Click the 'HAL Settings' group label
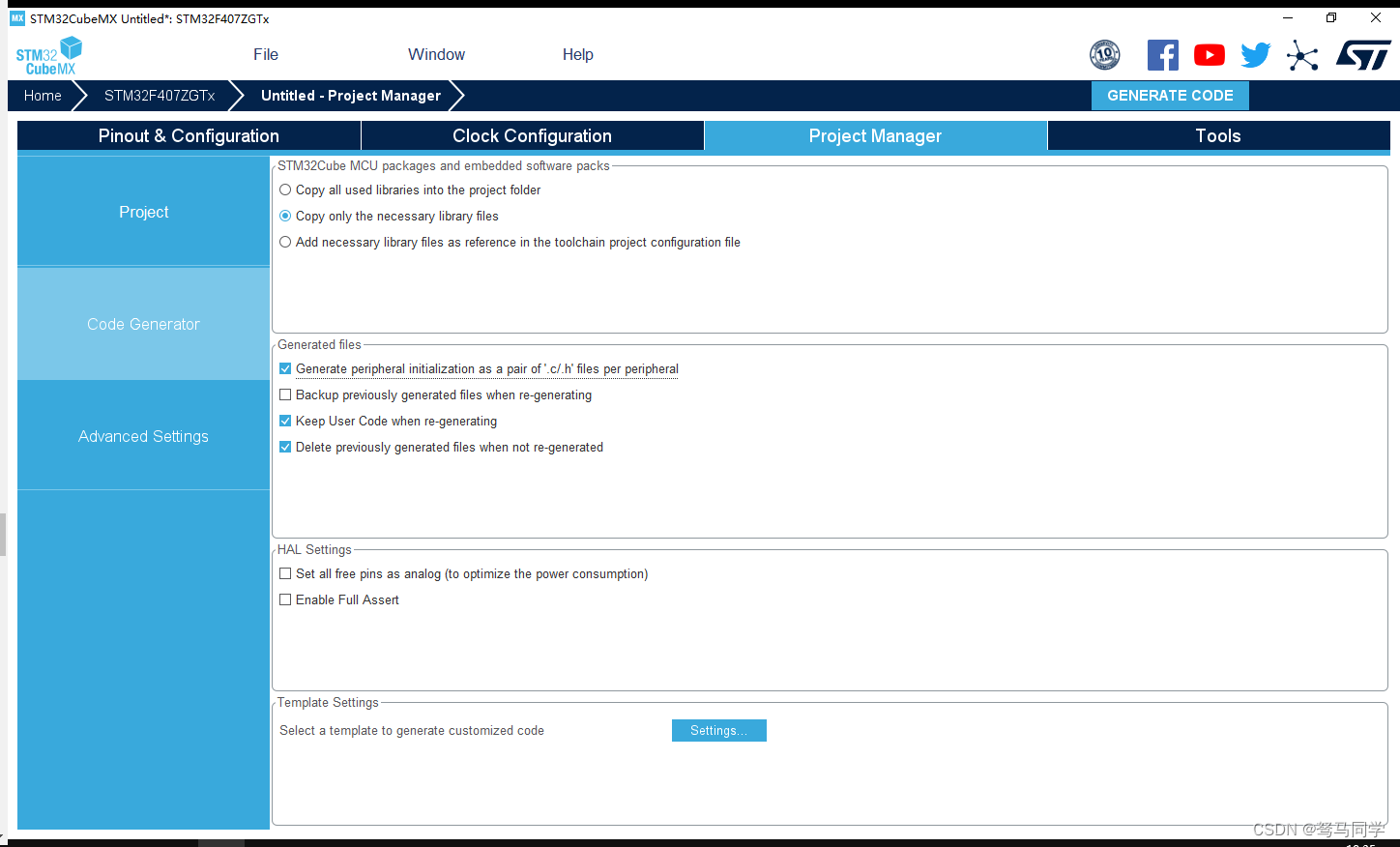Image resolution: width=1400 pixels, height=847 pixels. (314, 550)
